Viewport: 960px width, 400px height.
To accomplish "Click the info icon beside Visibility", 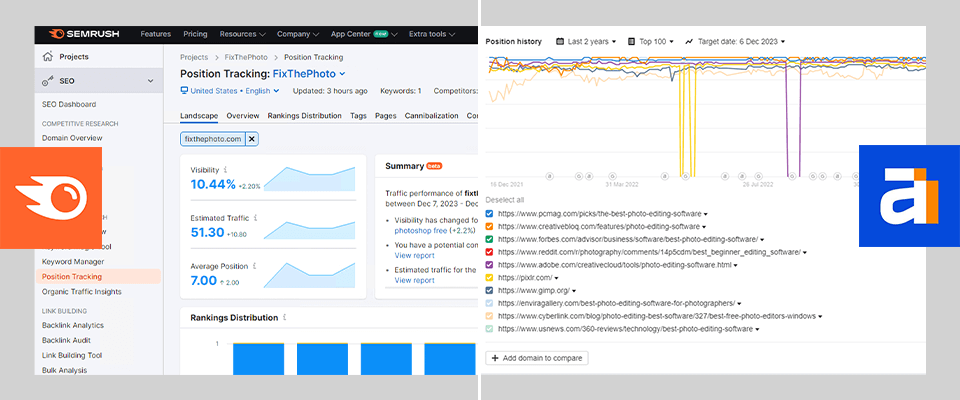I will [225, 171].
